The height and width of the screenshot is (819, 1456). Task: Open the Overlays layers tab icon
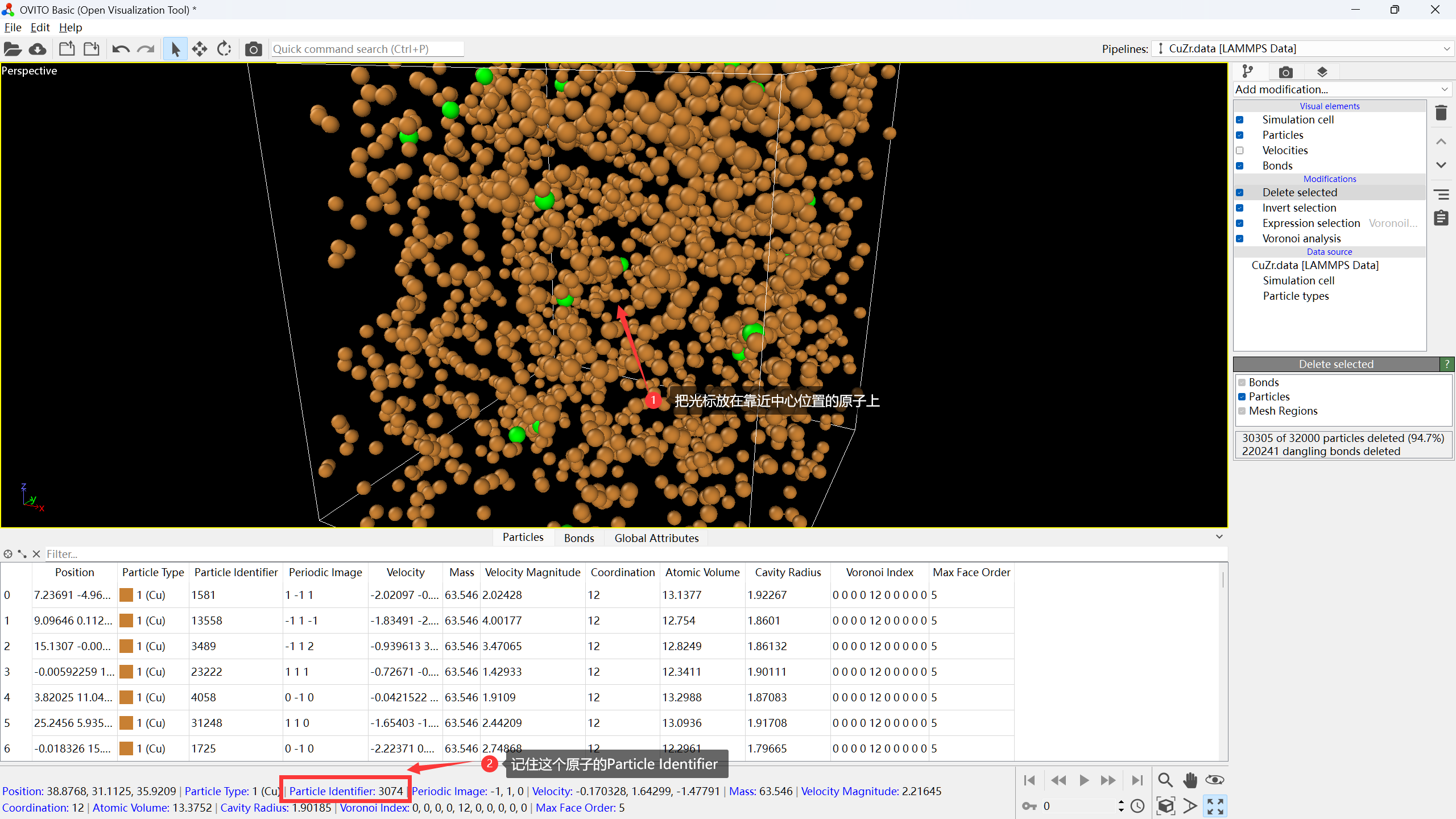1322,72
